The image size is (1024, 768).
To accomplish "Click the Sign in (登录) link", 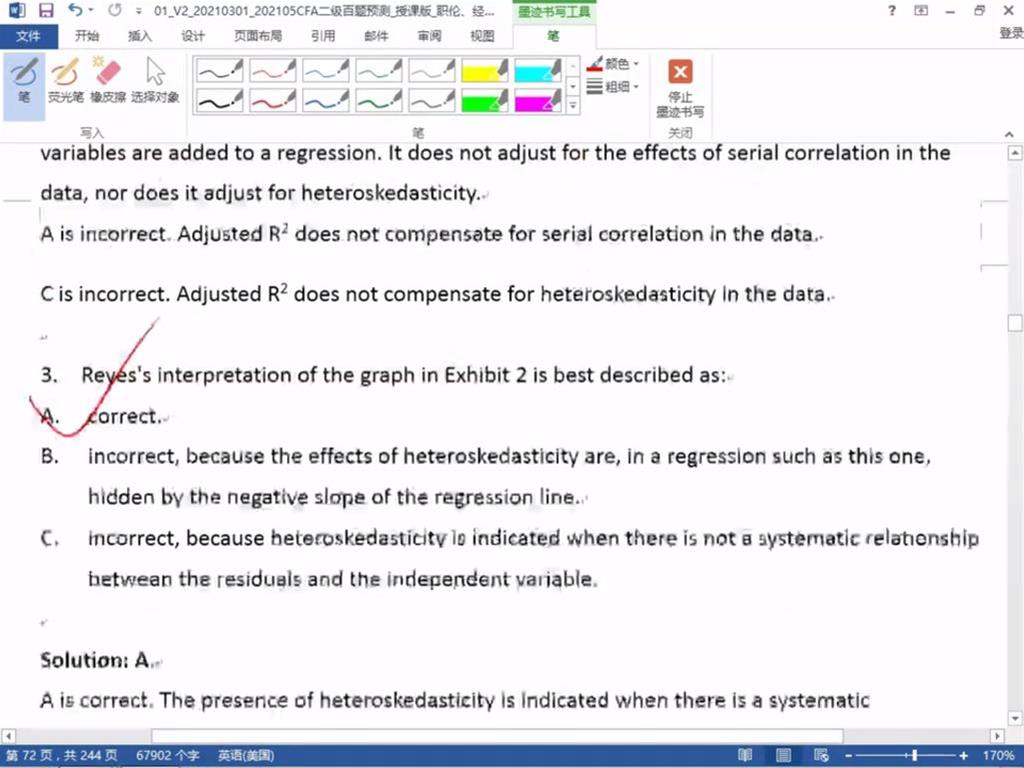I will click(x=1010, y=34).
